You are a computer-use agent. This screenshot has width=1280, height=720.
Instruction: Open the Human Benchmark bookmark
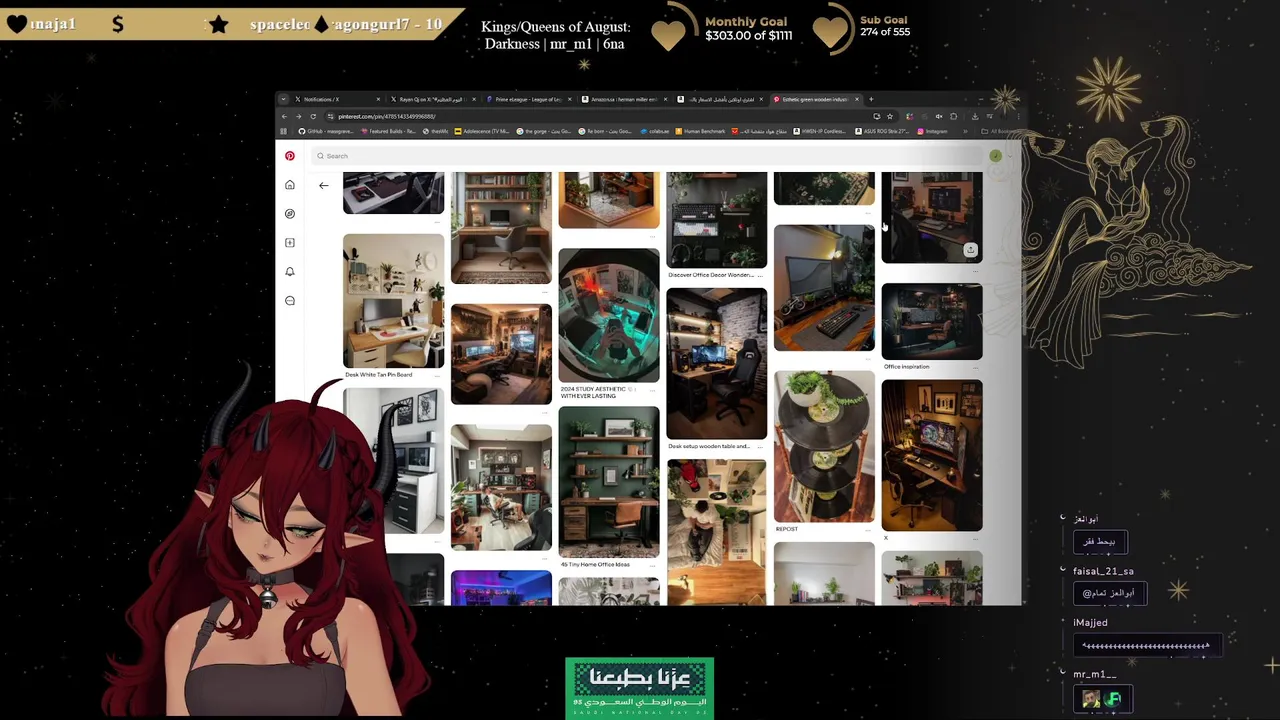701,131
